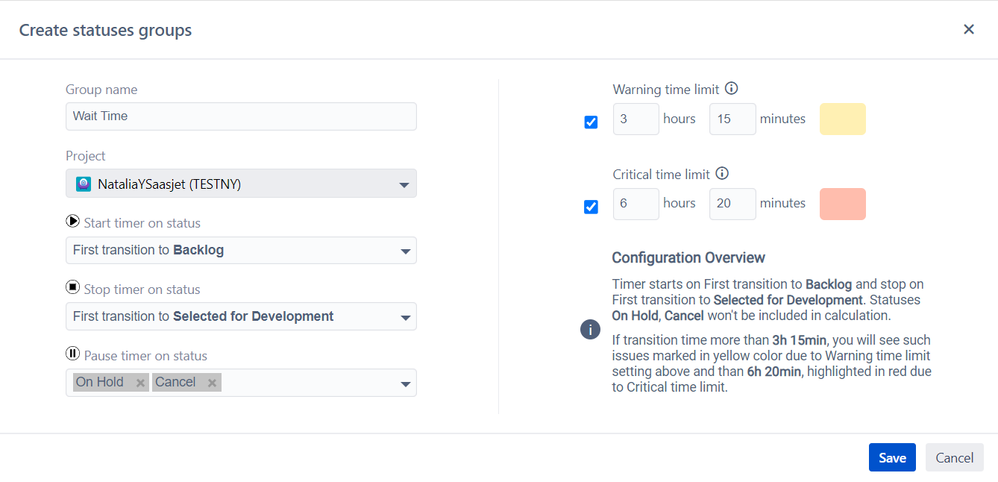Remove the On Hold status tag

click(x=141, y=383)
